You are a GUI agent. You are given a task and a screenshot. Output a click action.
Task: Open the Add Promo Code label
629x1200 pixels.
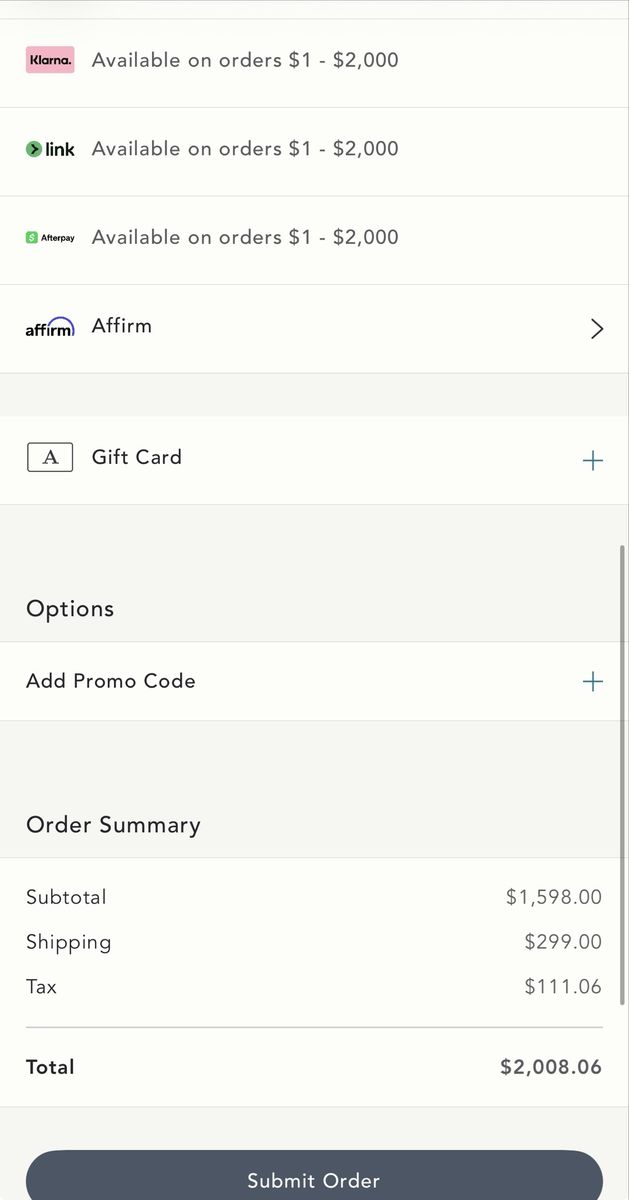[x=111, y=681]
